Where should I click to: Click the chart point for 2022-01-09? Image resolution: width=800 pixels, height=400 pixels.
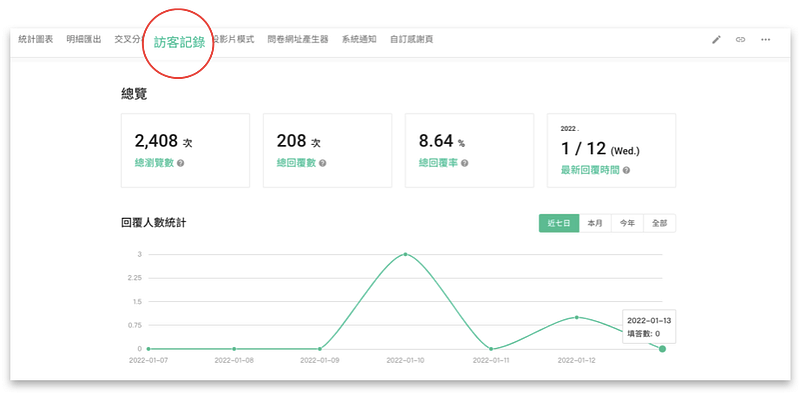point(319,349)
